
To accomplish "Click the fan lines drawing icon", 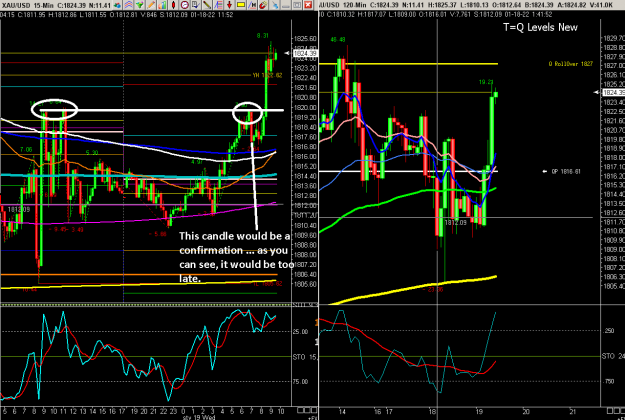I will [218, 5].
